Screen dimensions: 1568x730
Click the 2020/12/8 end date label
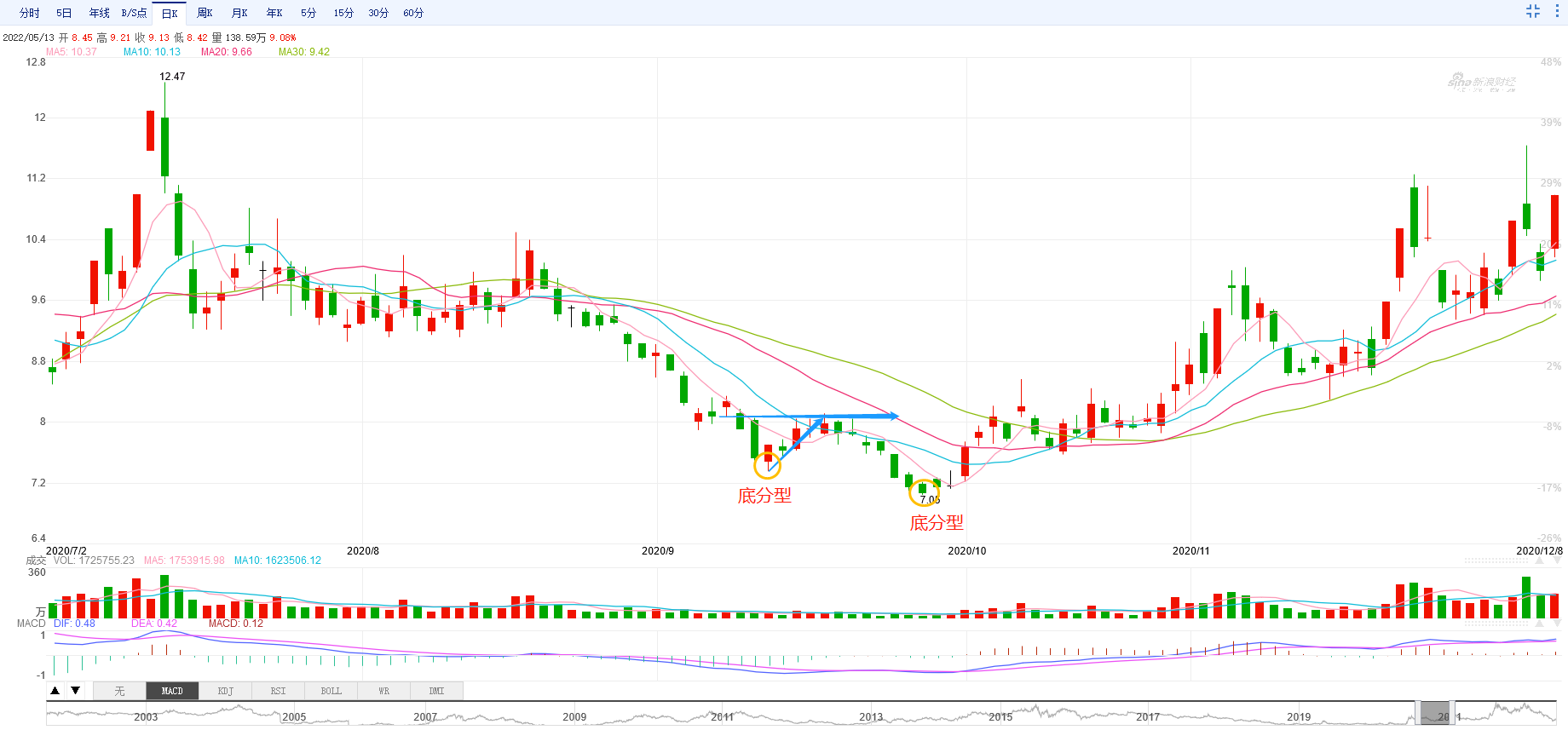click(x=1540, y=551)
